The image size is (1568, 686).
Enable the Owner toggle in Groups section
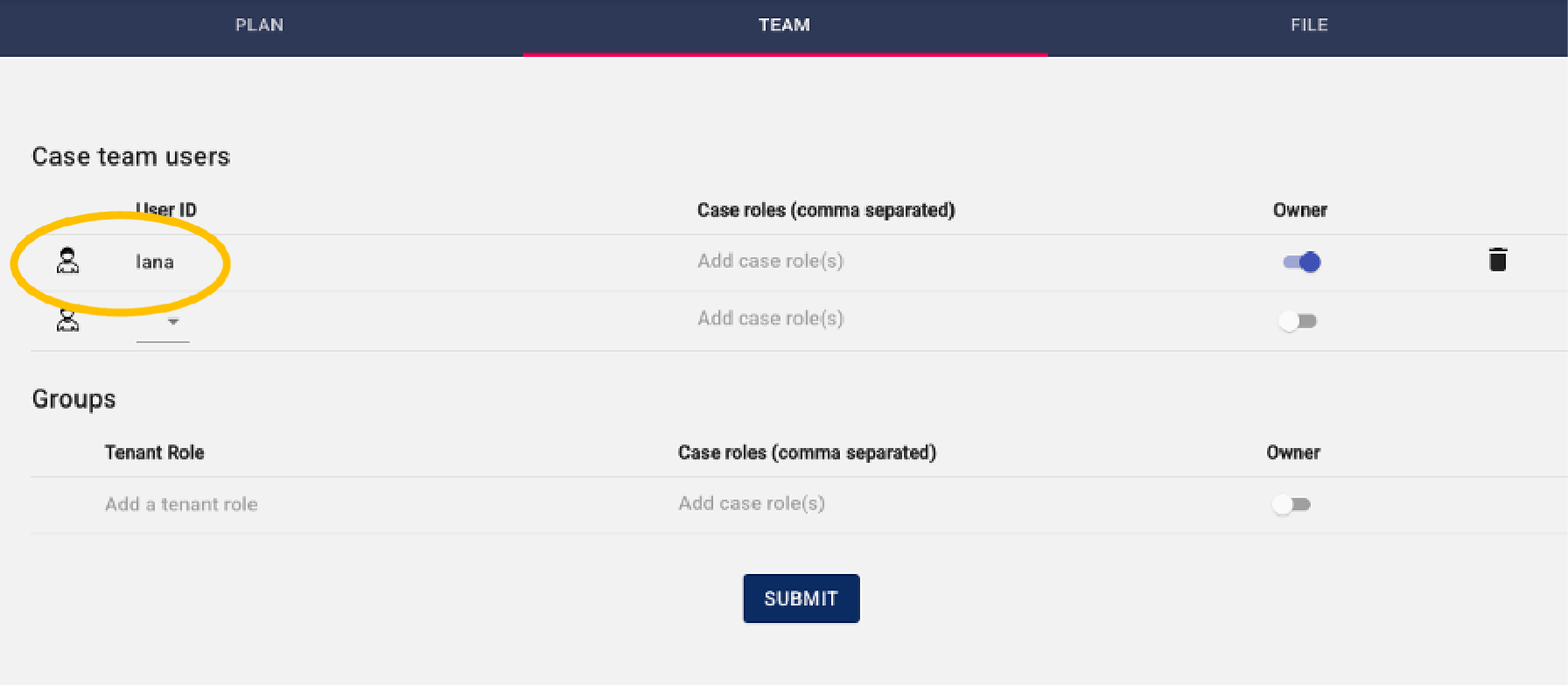(x=1291, y=504)
